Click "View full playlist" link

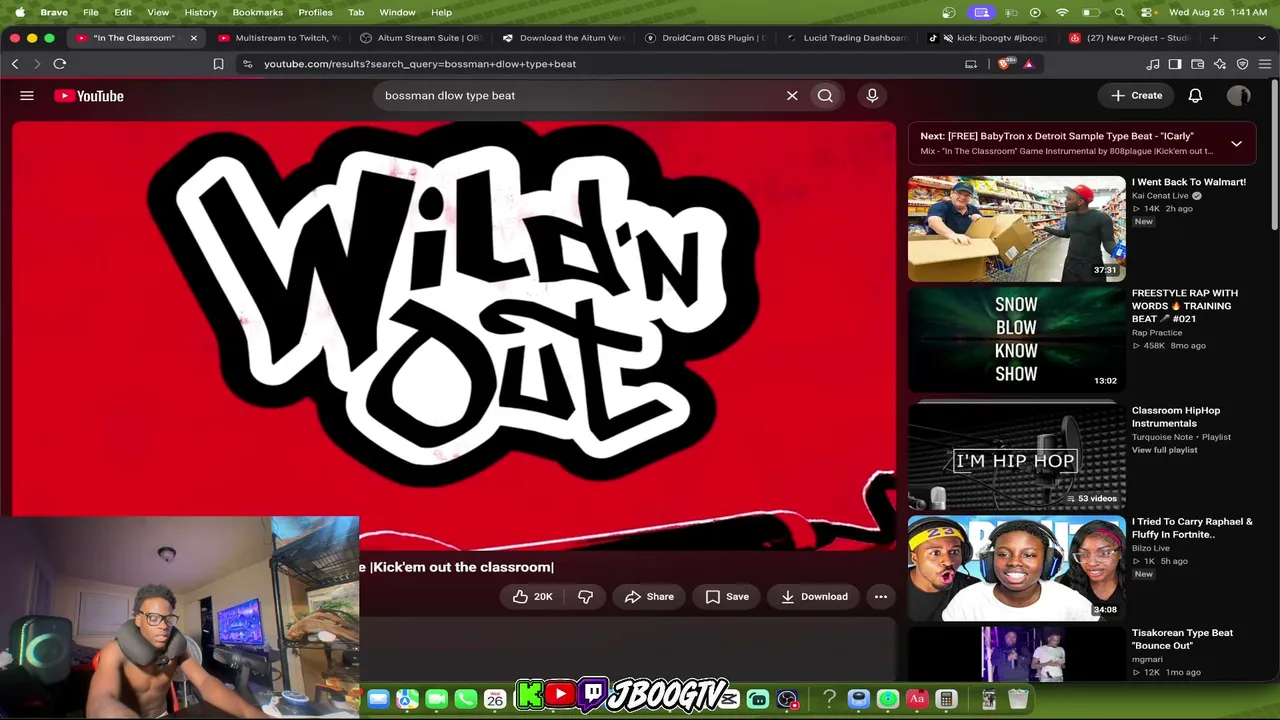[x=1165, y=450]
